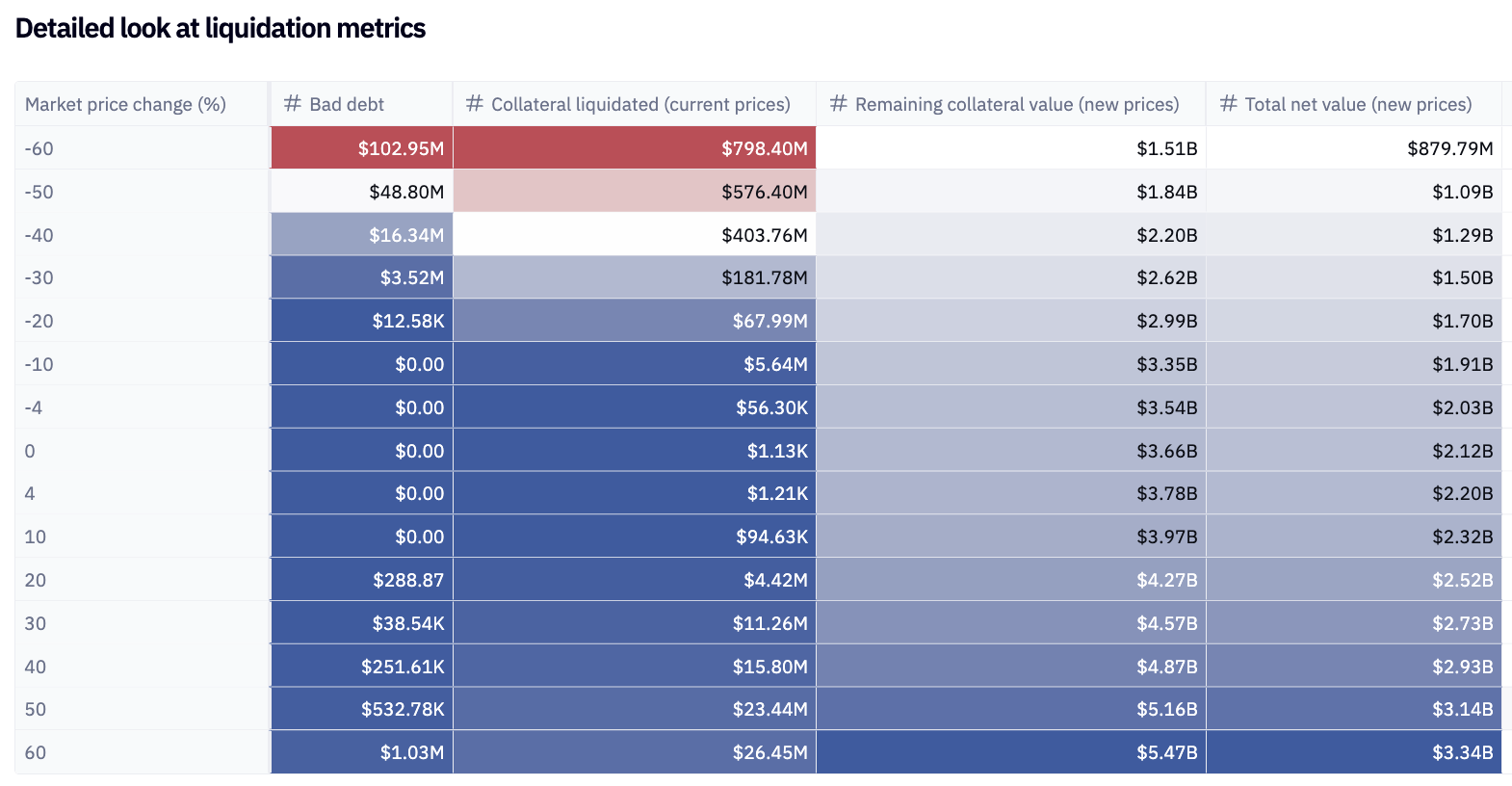Click the hash icon beside Collateral liquidated
Image resolution: width=1512 pixels, height=786 pixels.
(474, 104)
